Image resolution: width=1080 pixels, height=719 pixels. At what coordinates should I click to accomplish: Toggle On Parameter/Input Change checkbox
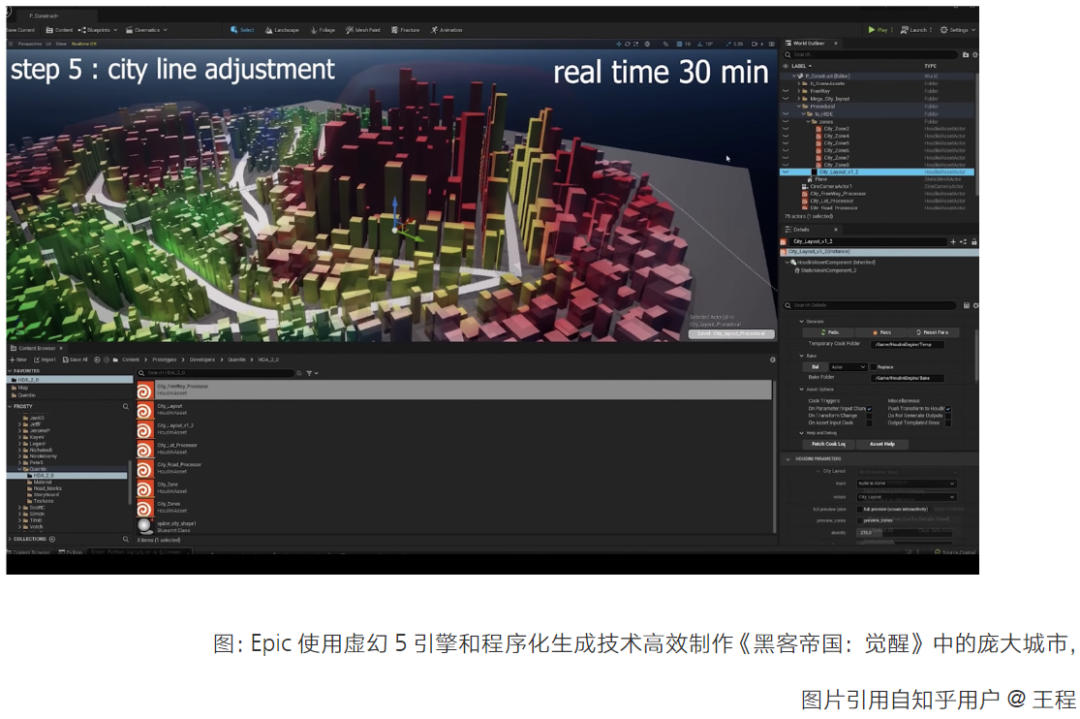869,409
